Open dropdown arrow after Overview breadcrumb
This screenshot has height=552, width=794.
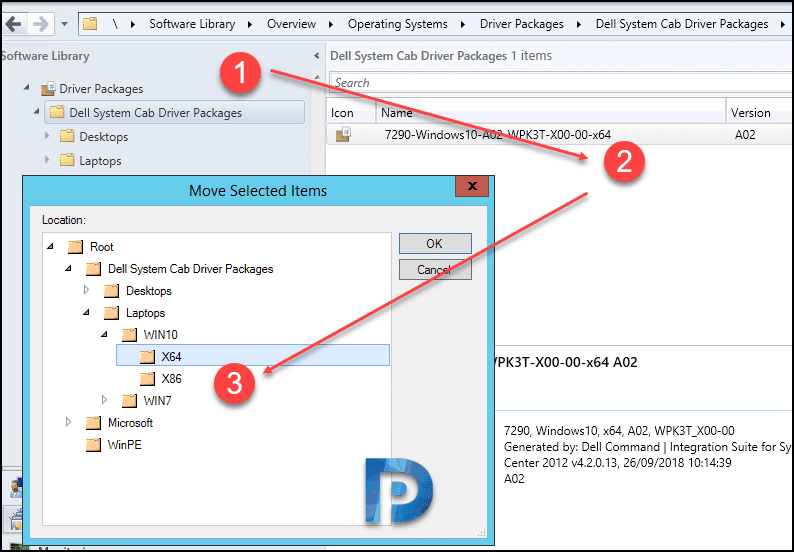pyautogui.click(x=331, y=24)
